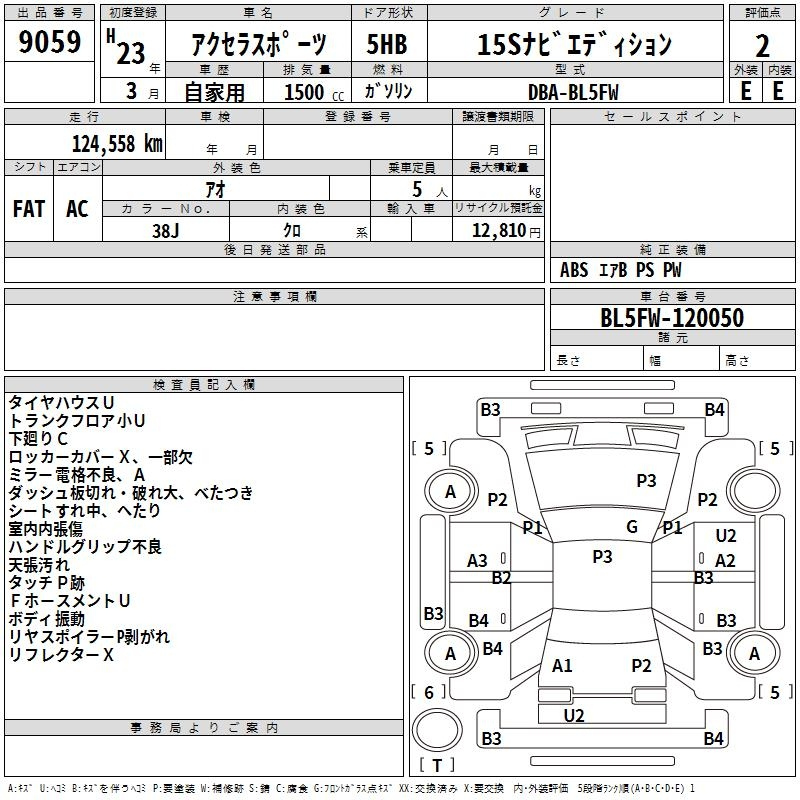The height and width of the screenshot is (800, 800).
Task: Click the mileage value 124,558 km
Action: tap(117, 143)
